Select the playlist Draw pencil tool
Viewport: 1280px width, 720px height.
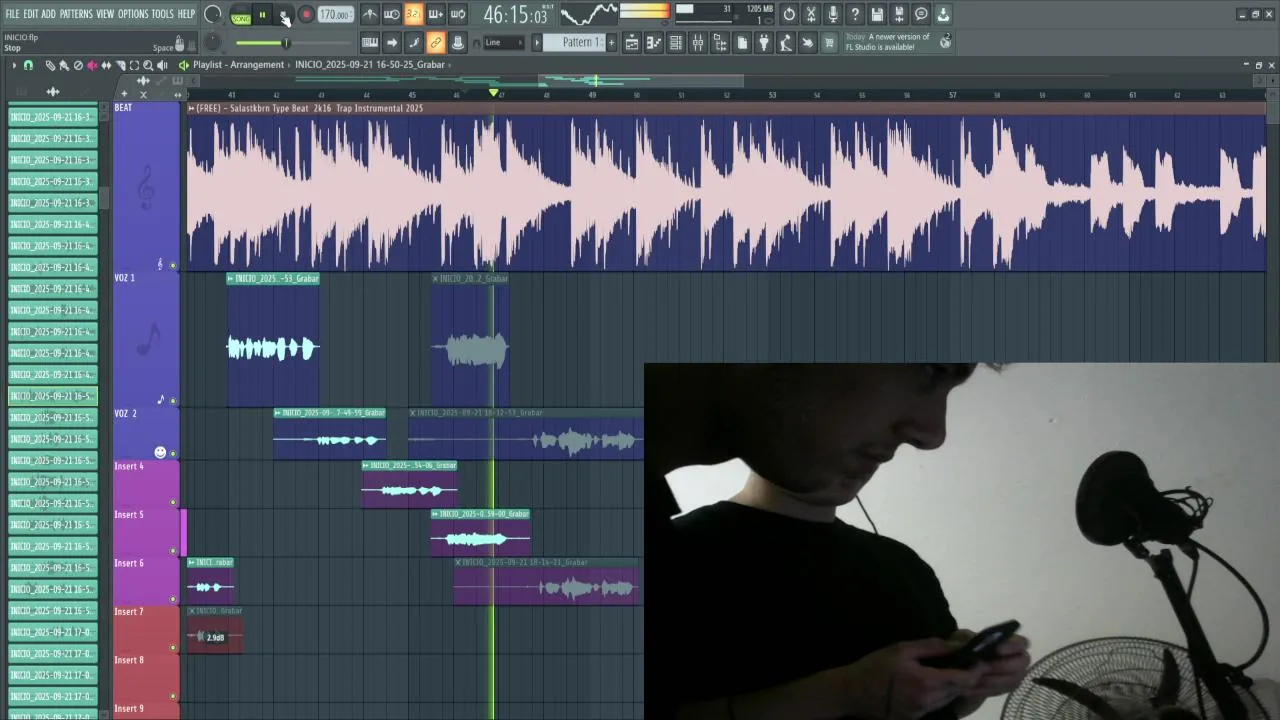[50, 65]
